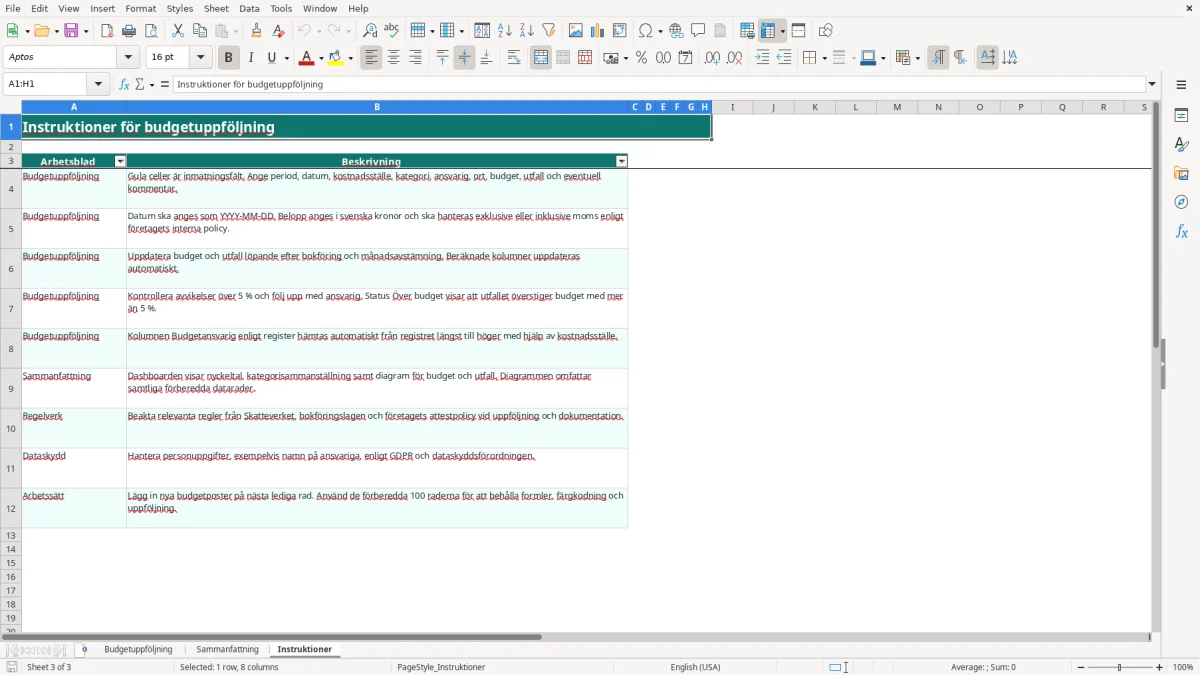Open font size dropdown arrow
The image size is (1200, 675).
[x=201, y=58]
